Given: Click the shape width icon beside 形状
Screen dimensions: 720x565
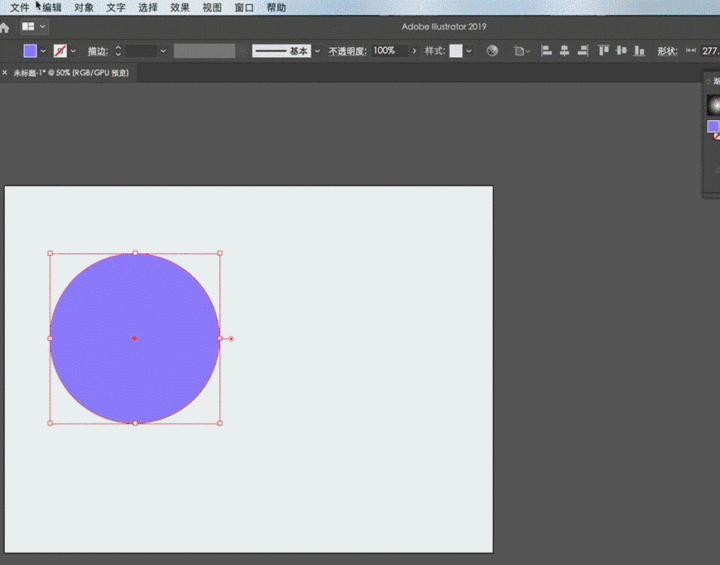Looking at the screenshot, I should [691, 51].
